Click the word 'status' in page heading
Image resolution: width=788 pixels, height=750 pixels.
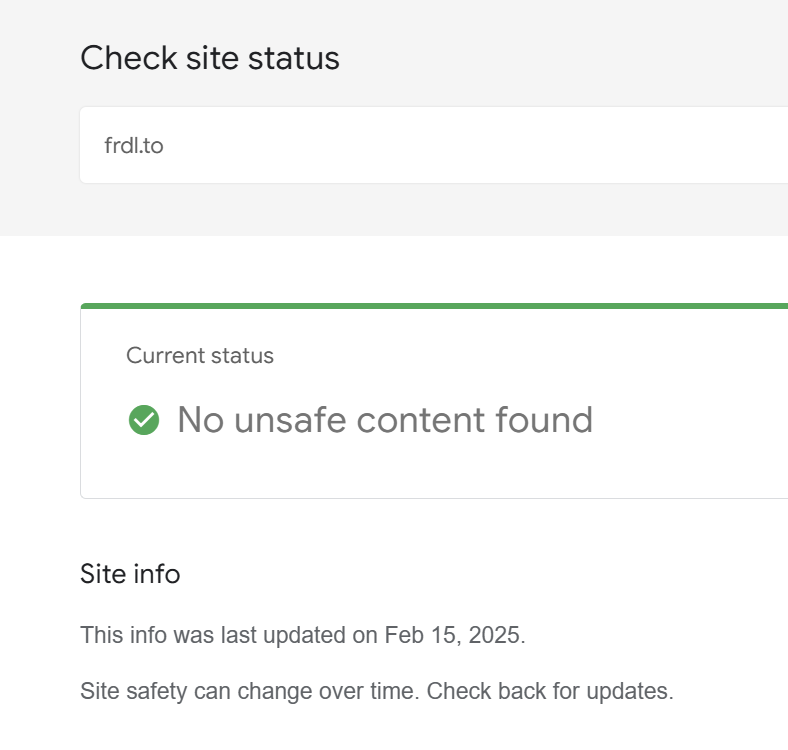tap(294, 58)
